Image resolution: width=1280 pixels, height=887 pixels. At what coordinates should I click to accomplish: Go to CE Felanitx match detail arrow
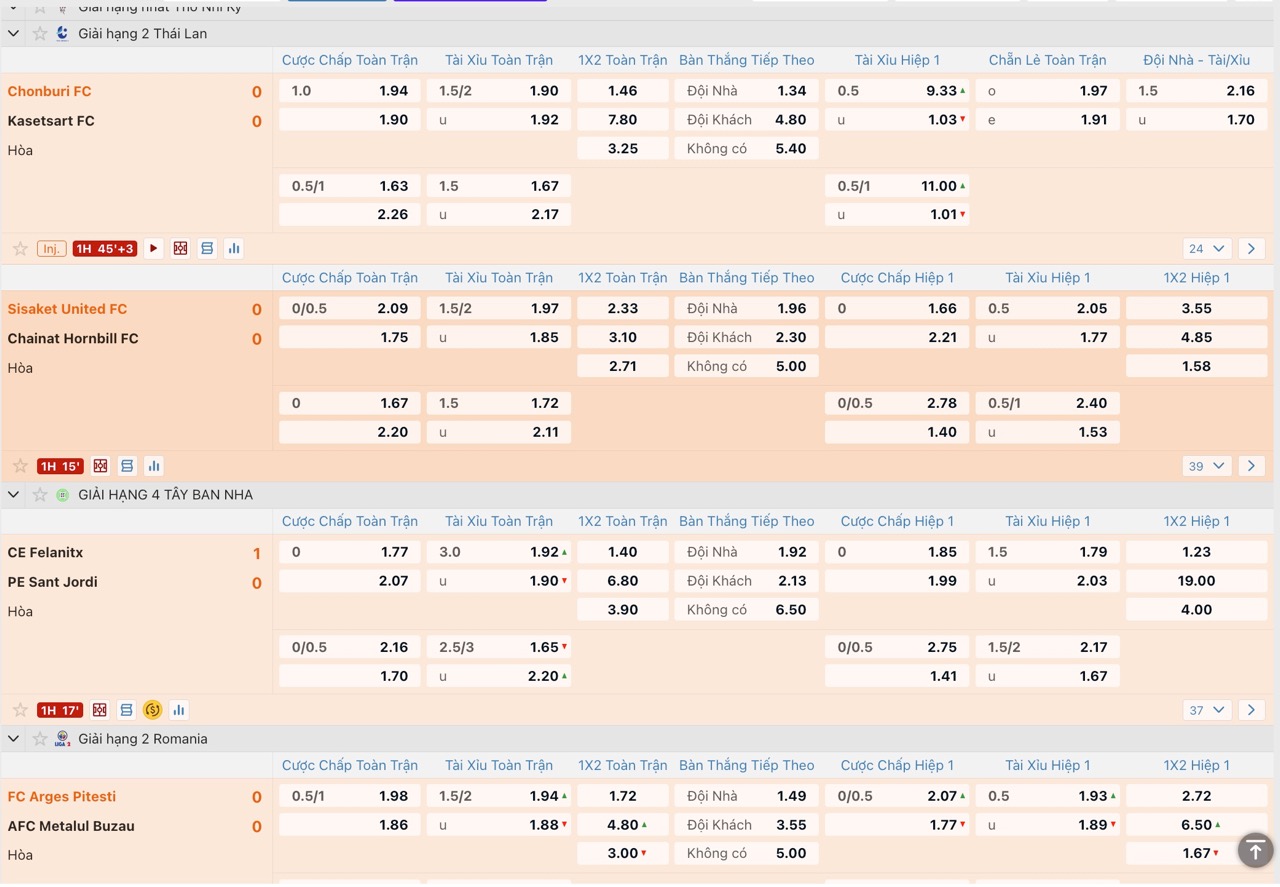[x=1251, y=710]
